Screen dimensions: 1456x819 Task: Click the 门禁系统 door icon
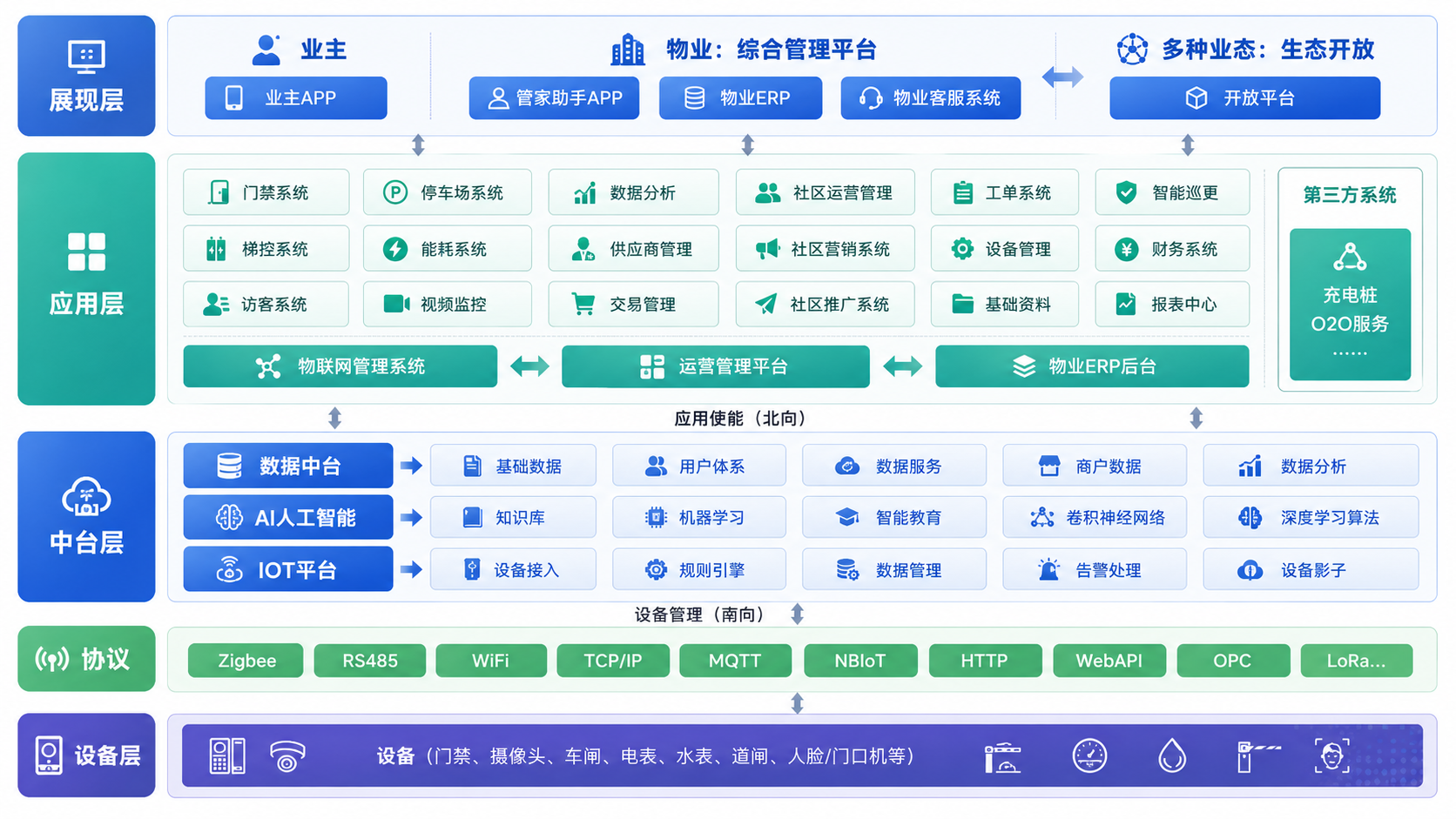[219, 192]
